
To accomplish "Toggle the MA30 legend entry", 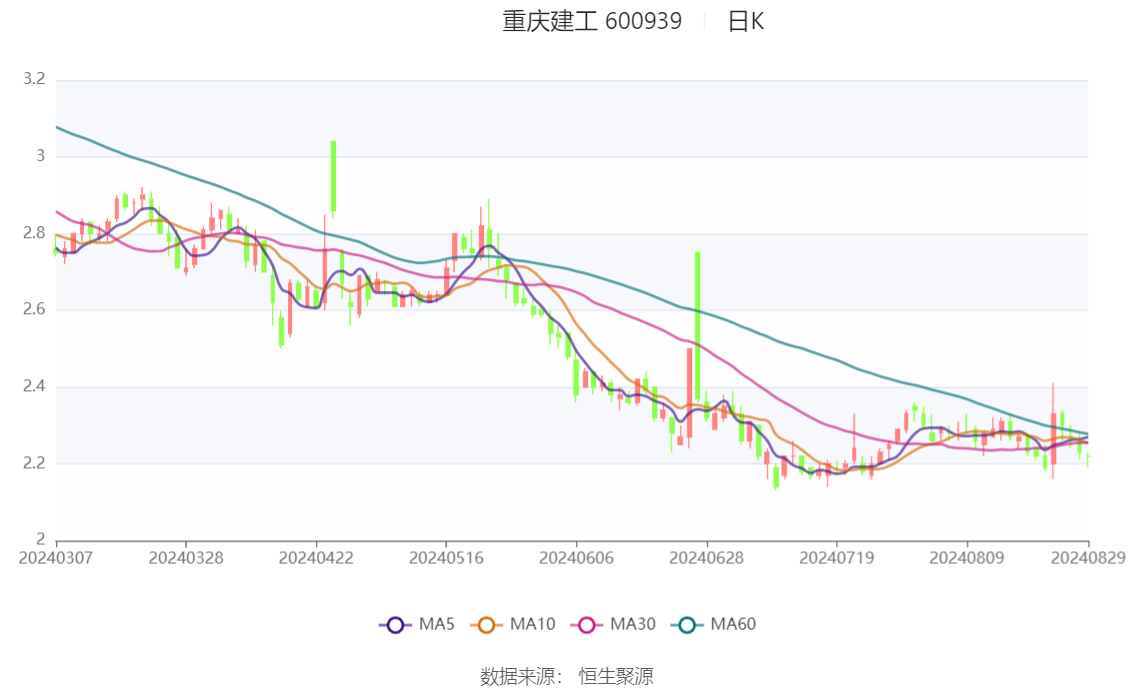I will 613,625.
